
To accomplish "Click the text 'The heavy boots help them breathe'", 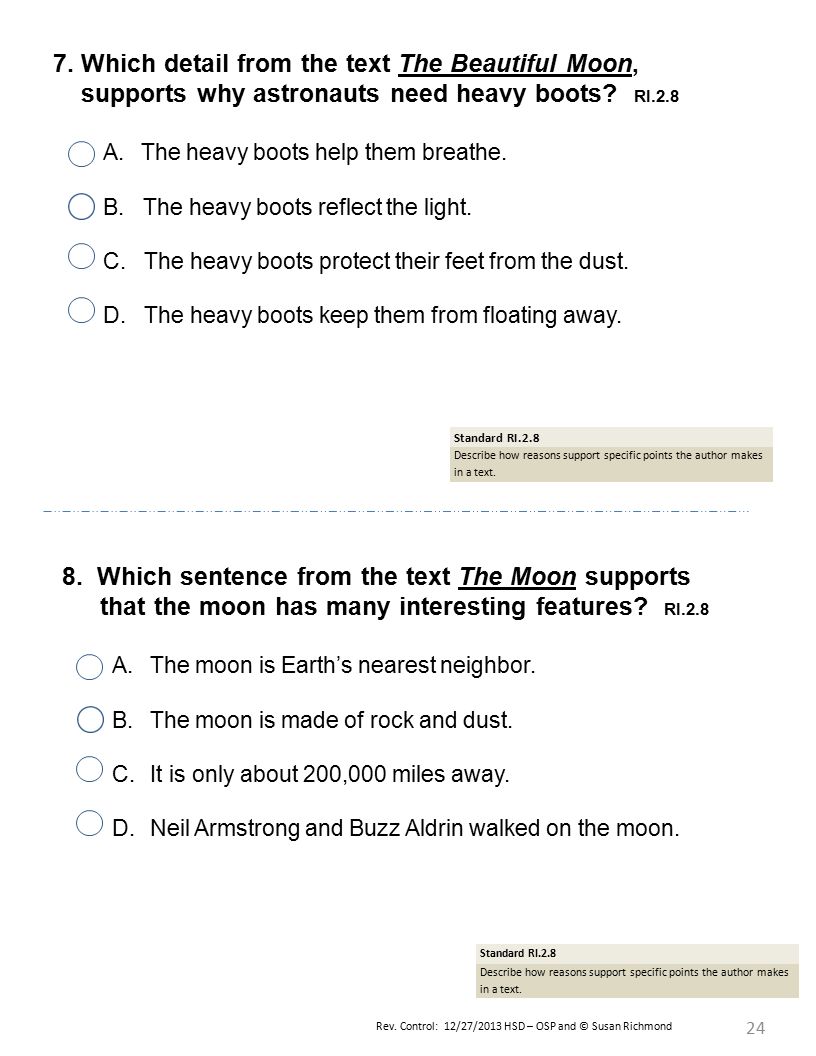I will [323, 153].
